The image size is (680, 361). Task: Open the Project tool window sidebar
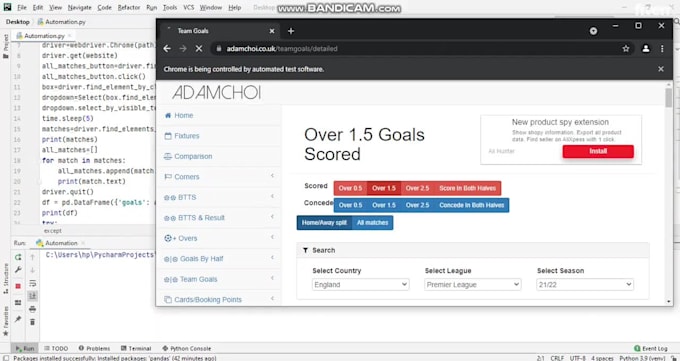pos(6,46)
